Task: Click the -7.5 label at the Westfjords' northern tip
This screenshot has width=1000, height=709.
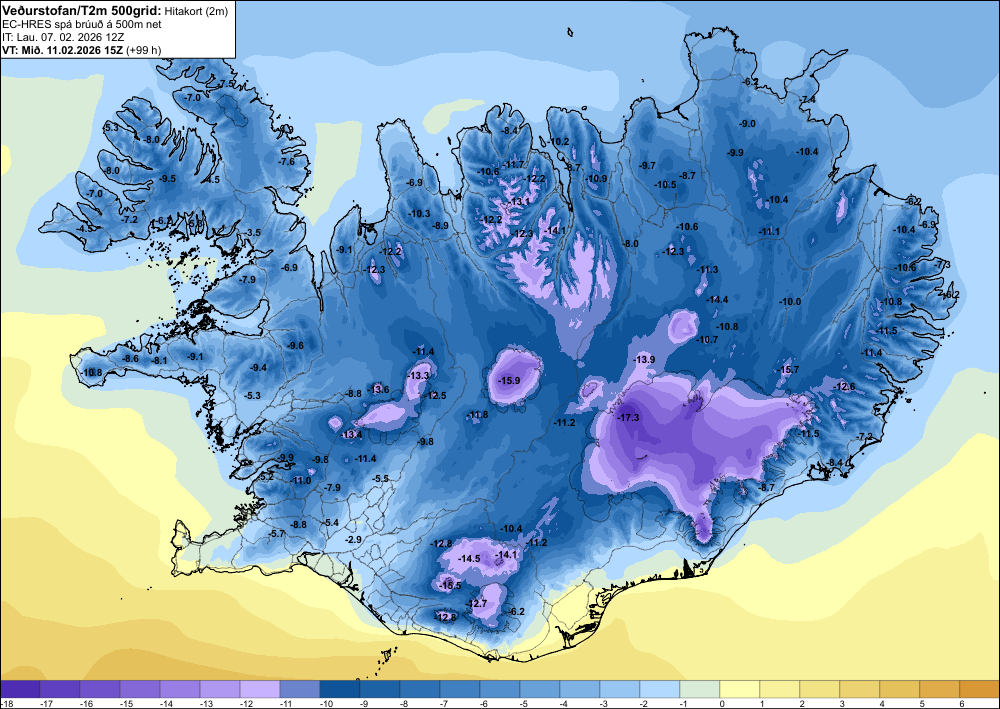Action: (x=226, y=84)
